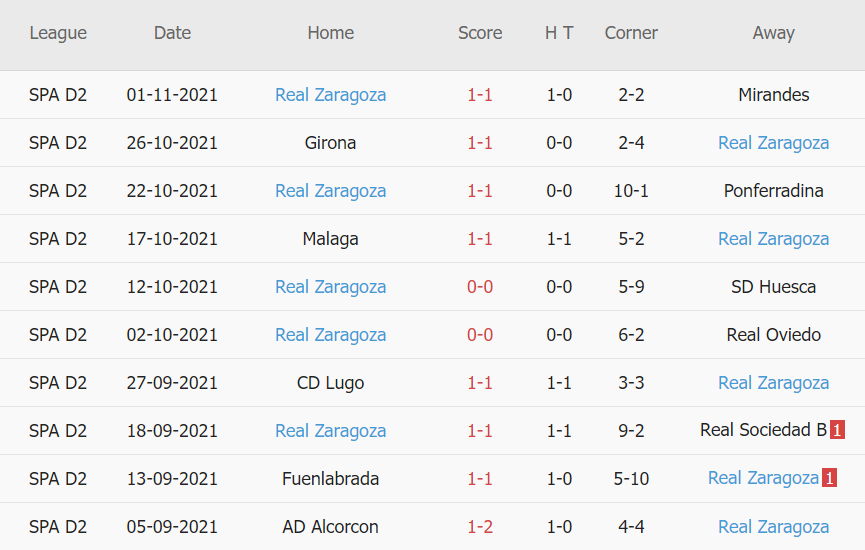Click the Mirandes away team name

pyautogui.click(x=773, y=95)
